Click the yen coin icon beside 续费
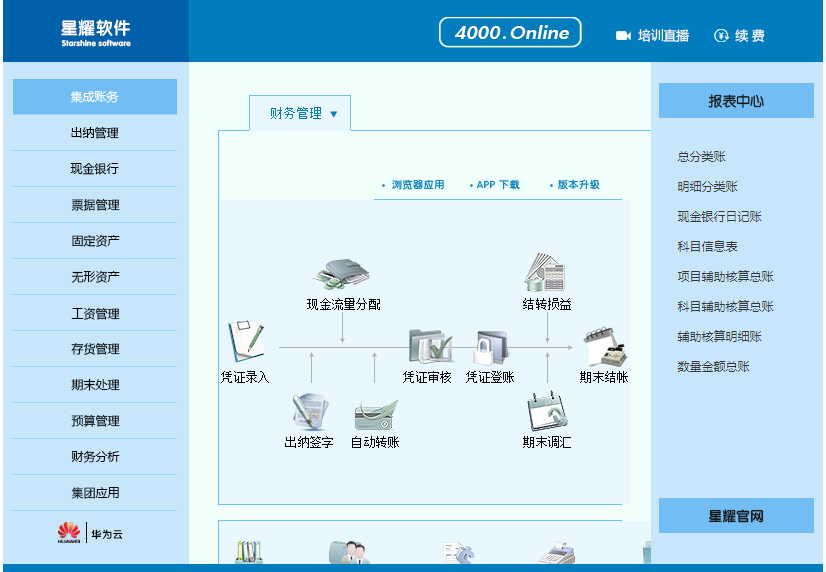The height and width of the screenshot is (572, 826). click(x=721, y=35)
